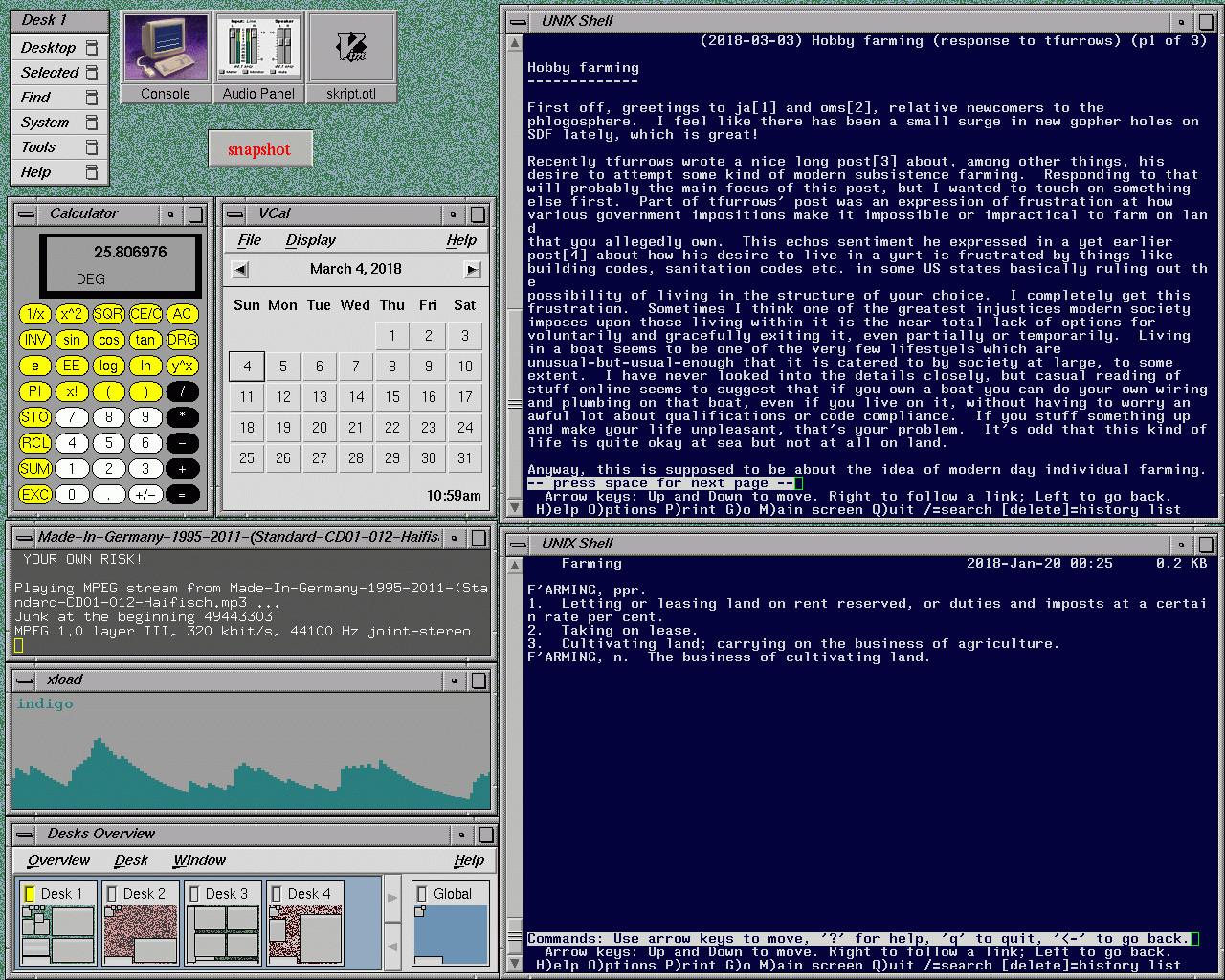Image resolution: width=1225 pixels, height=980 pixels.
Task: Click the red snapshot button
Action: [260, 148]
